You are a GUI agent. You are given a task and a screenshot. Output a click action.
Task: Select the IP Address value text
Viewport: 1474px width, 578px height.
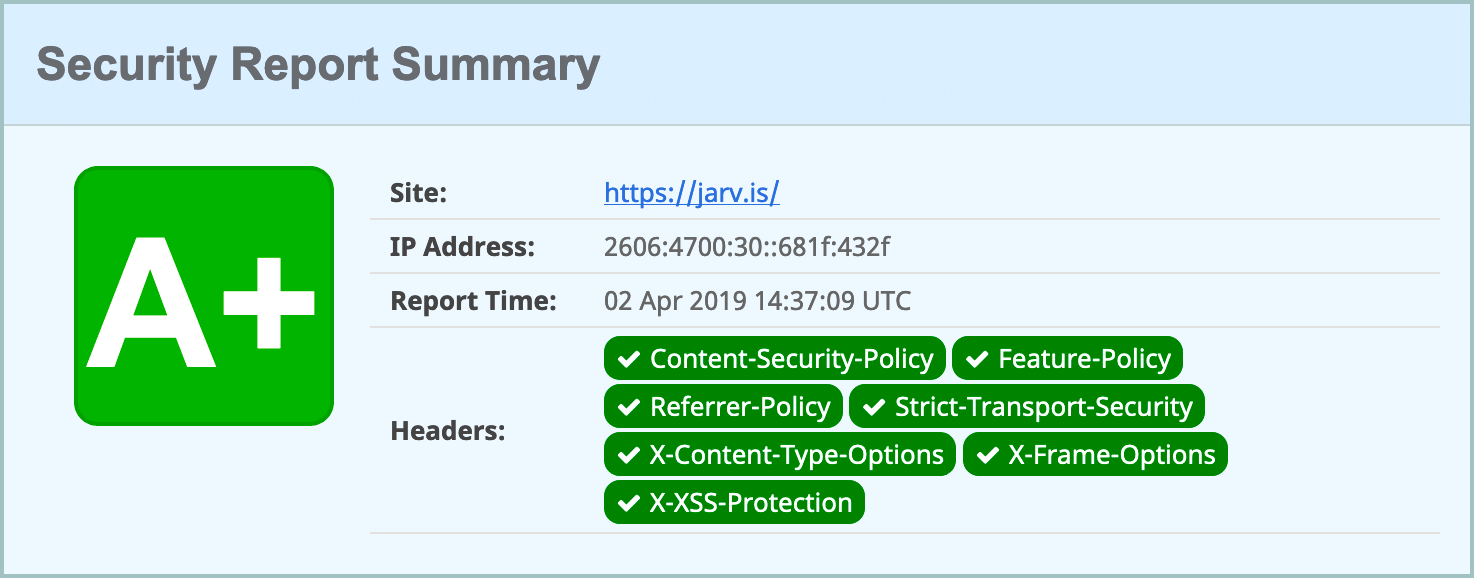point(747,246)
